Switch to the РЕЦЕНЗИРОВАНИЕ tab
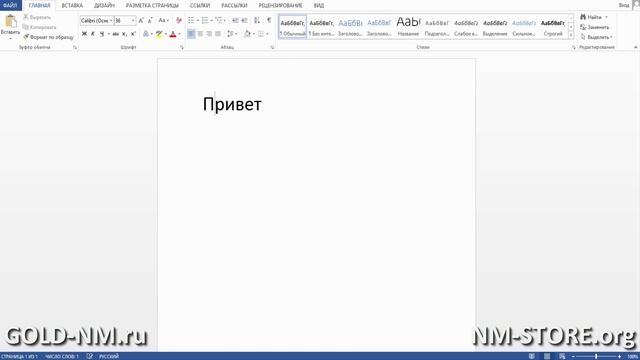The image size is (640, 360). pyautogui.click(x=280, y=5)
